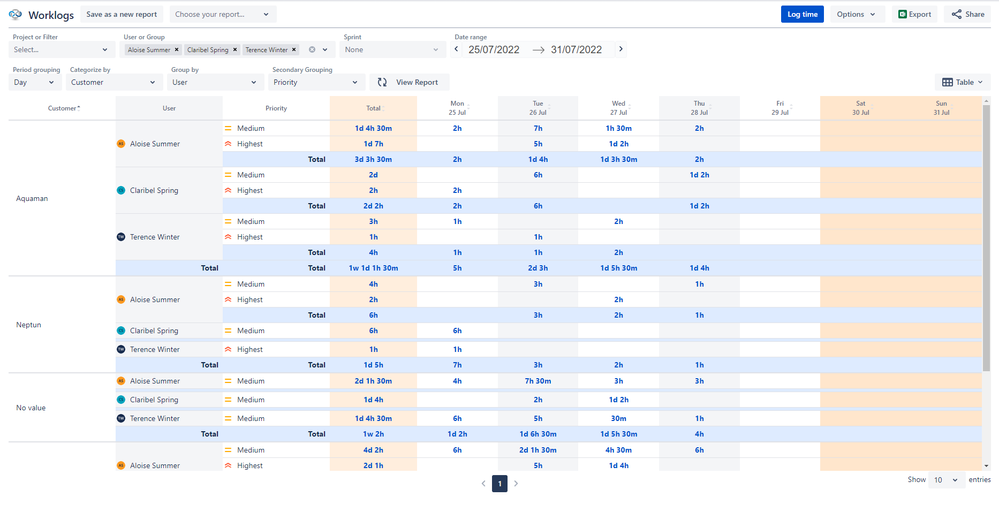Click the Sun 31 Jul column header
The image size is (999, 509).
coord(941,108)
